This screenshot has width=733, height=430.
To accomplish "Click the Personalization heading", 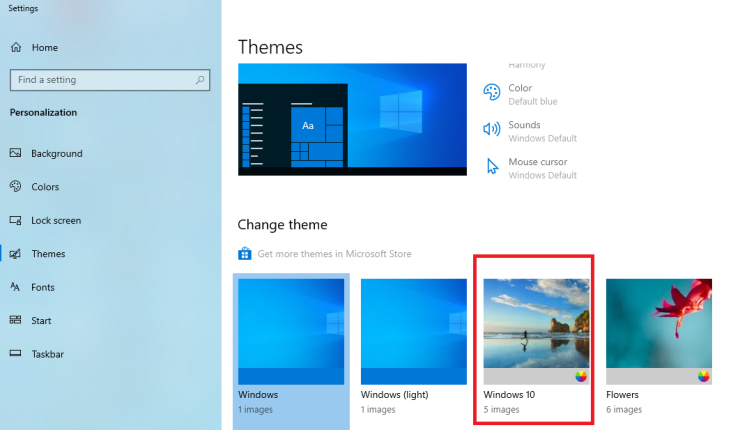I will click(x=43, y=112).
